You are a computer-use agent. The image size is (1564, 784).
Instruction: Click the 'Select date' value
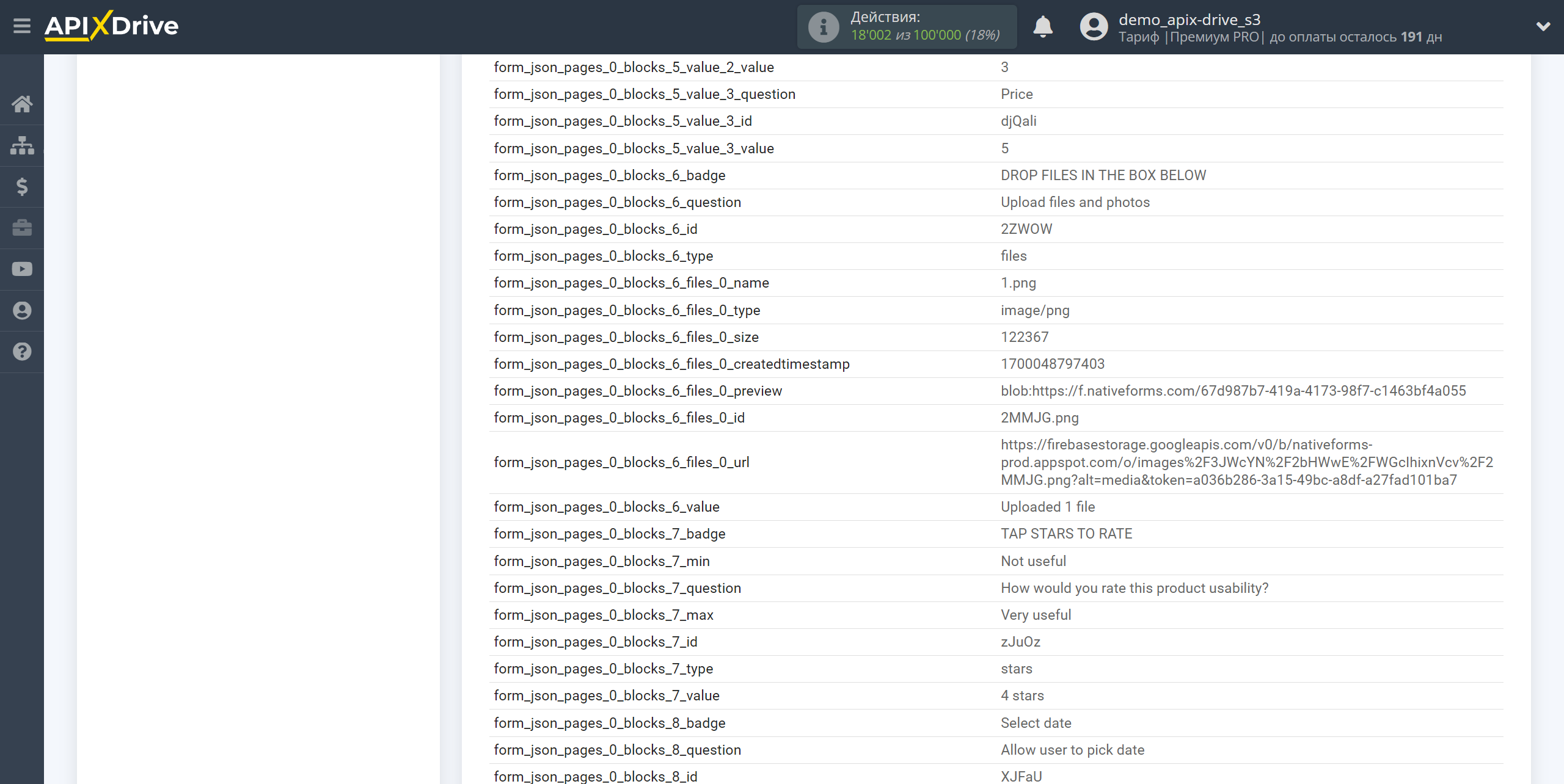point(1036,723)
